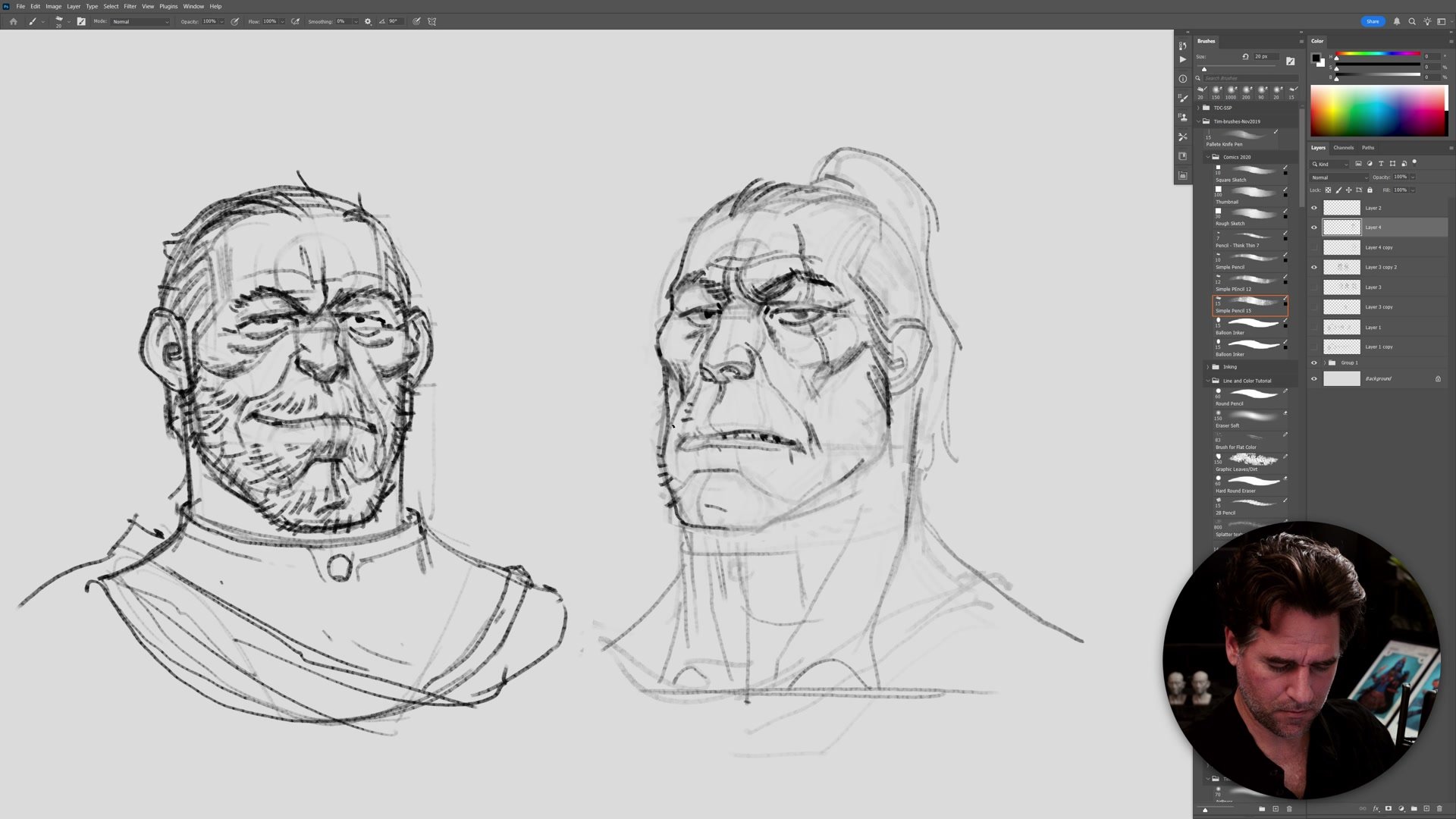
Task: Open Smoothing value dropdown arrow
Action: tap(355, 21)
